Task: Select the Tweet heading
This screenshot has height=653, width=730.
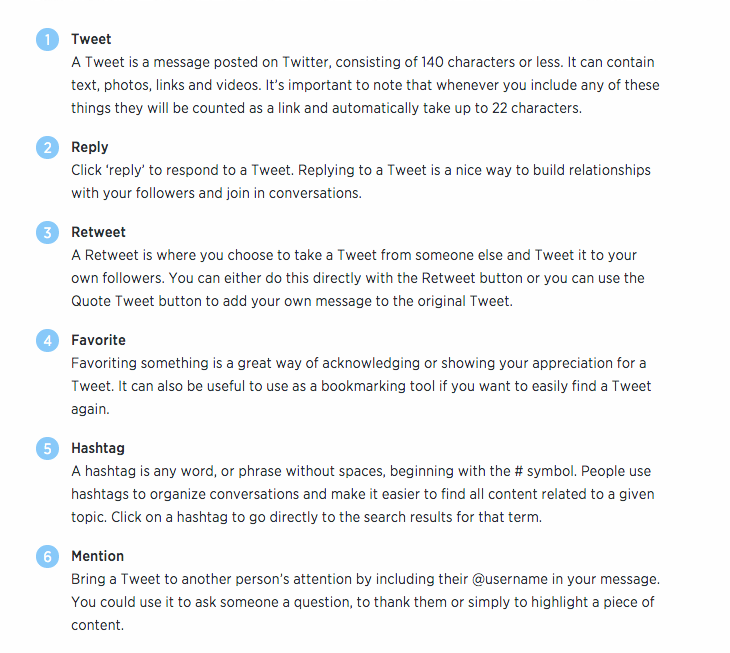Action: pos(91,39)
